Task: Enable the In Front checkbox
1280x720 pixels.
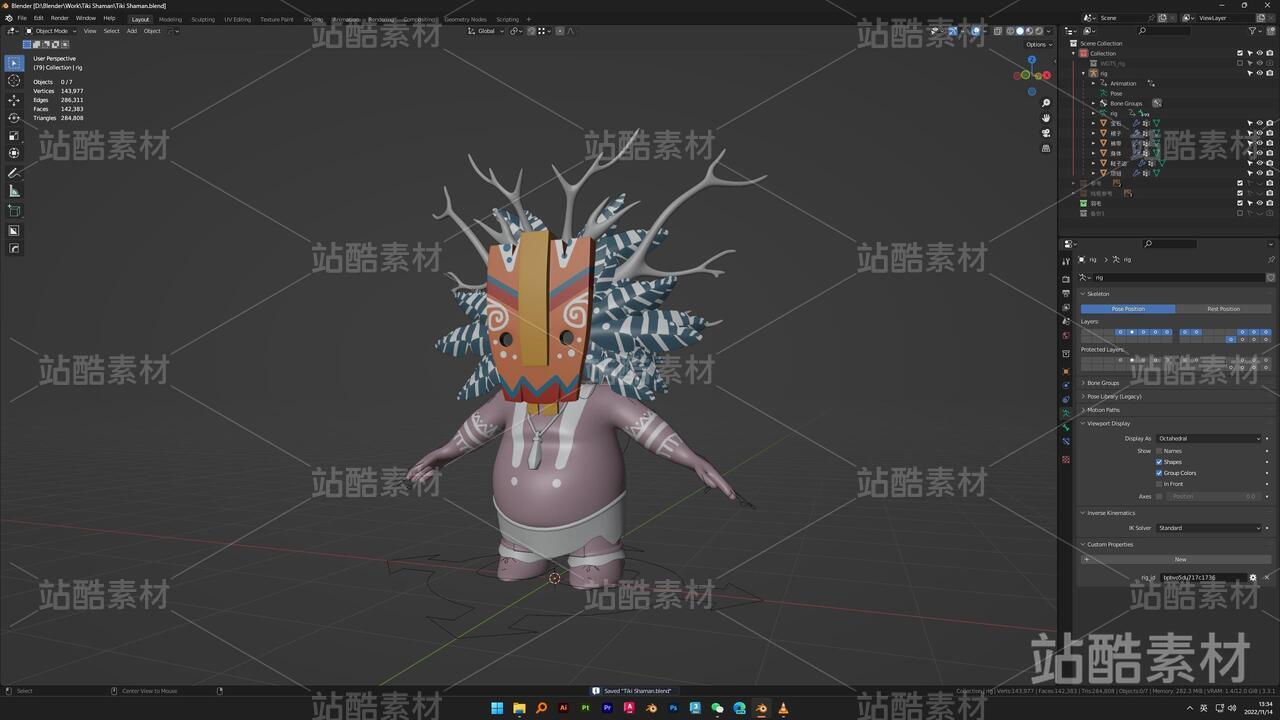Action: click(1159, 484)
